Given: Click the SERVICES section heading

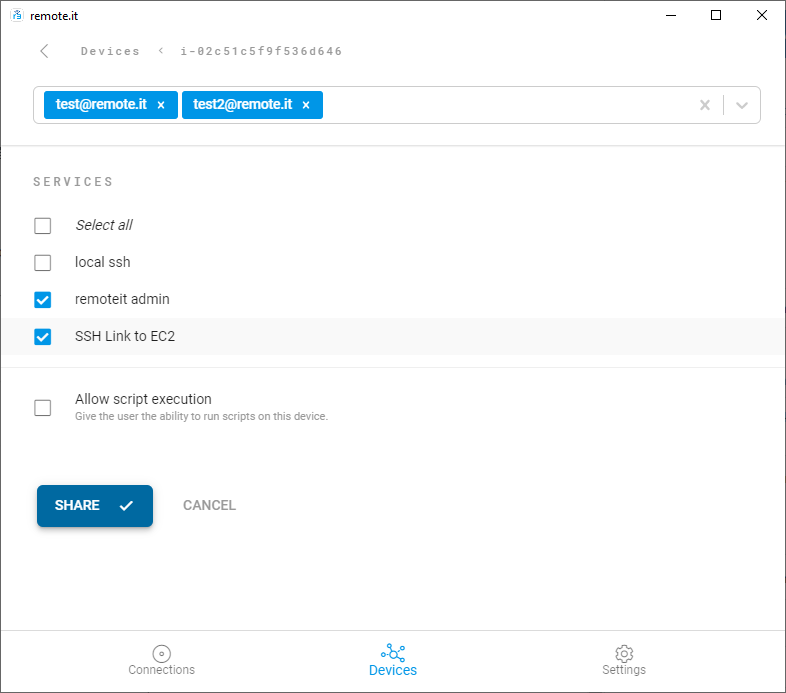Looking at the screenshot, I should 73,182.
